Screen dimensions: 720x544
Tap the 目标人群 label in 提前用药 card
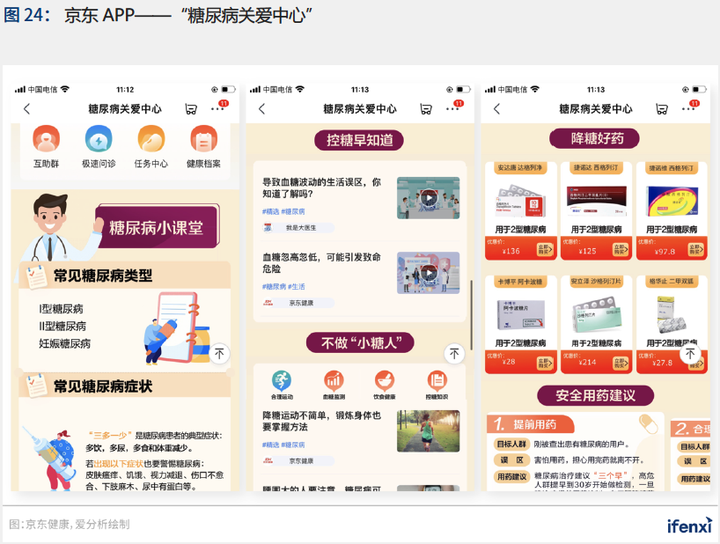[x=512, y=444]
